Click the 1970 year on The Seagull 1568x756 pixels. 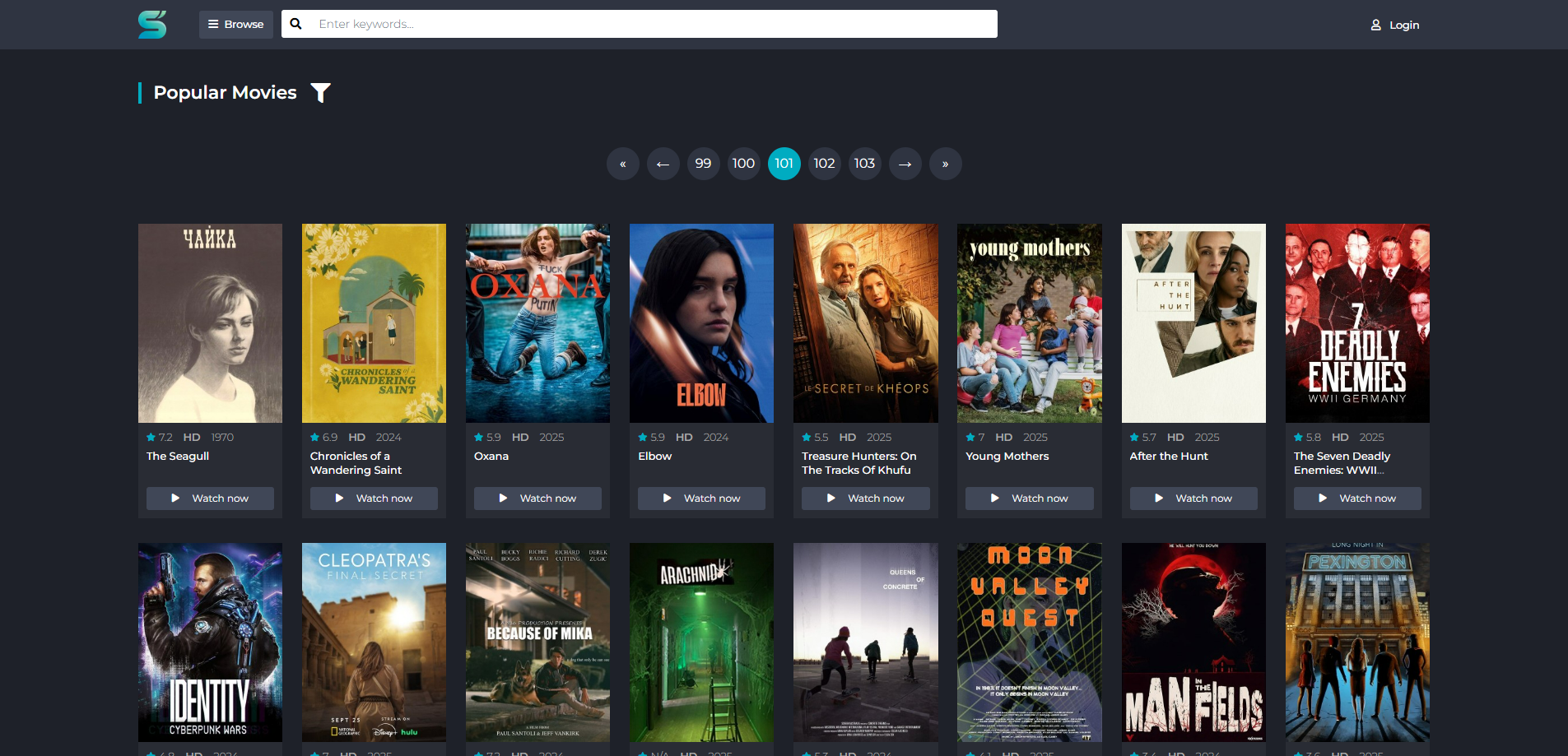222,438
